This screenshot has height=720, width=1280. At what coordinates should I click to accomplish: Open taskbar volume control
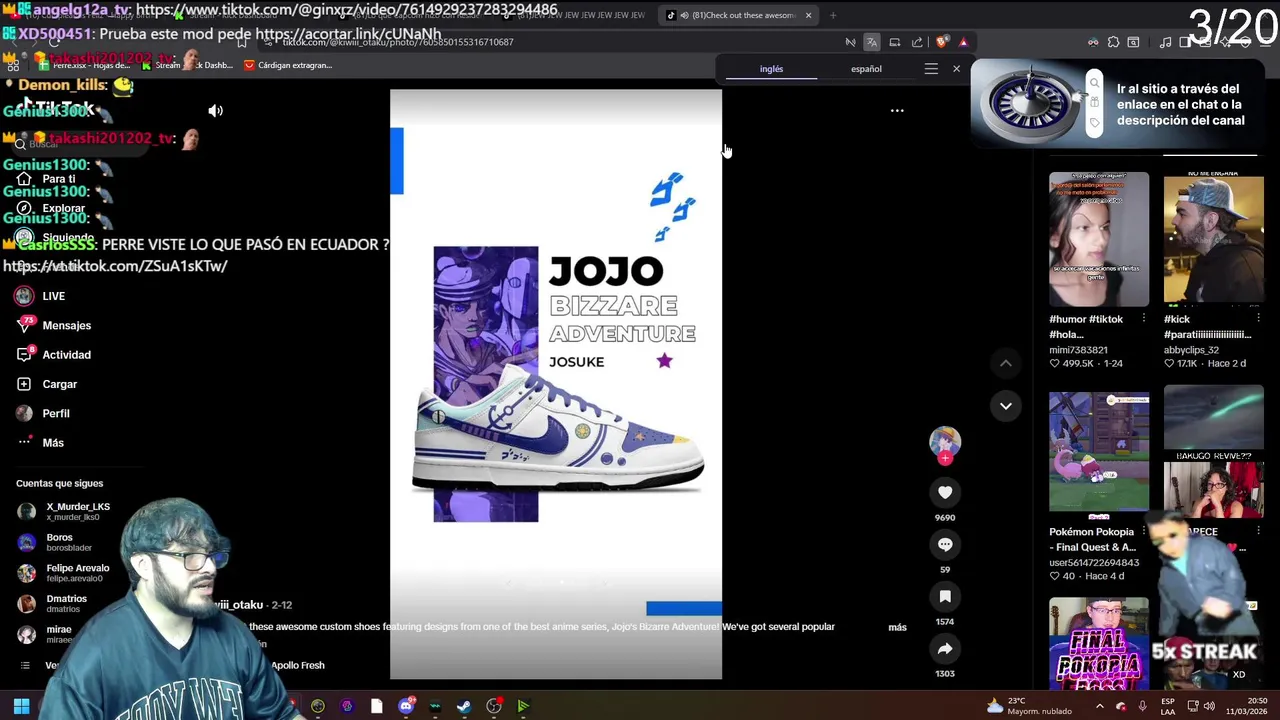[x=1209, y=706]
